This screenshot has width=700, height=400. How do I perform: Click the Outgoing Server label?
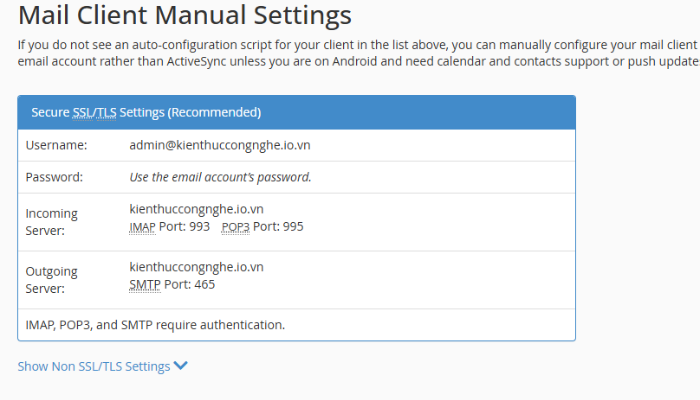pyautogui.click(x=52, y=280)
